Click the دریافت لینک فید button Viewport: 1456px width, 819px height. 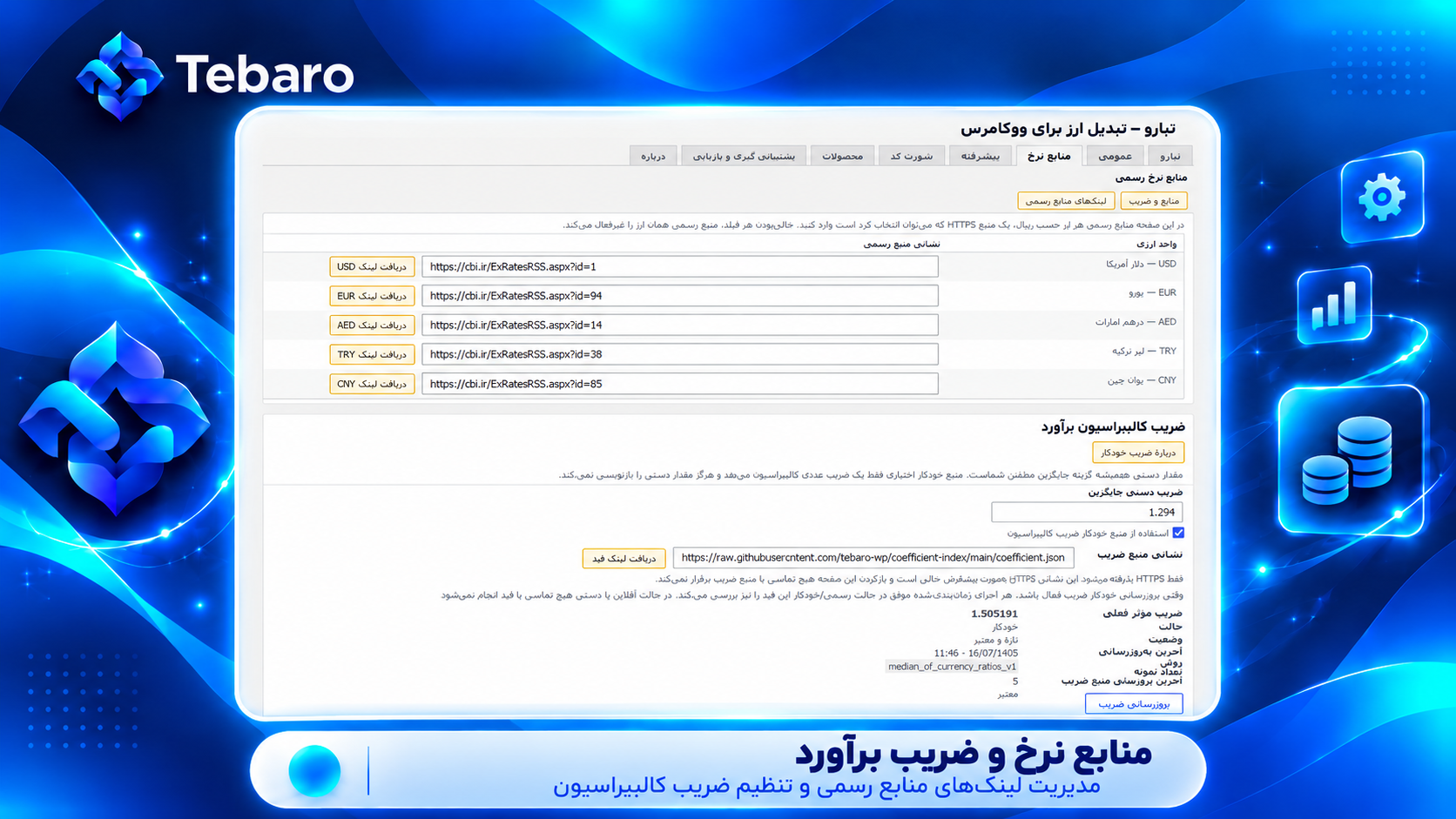click(624, 558)
